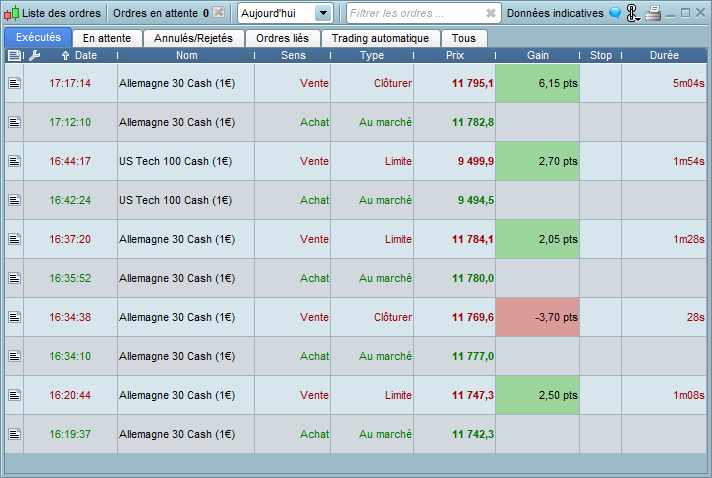Click the details column header icon
This screenshot has height=478, width=712.
14,55
